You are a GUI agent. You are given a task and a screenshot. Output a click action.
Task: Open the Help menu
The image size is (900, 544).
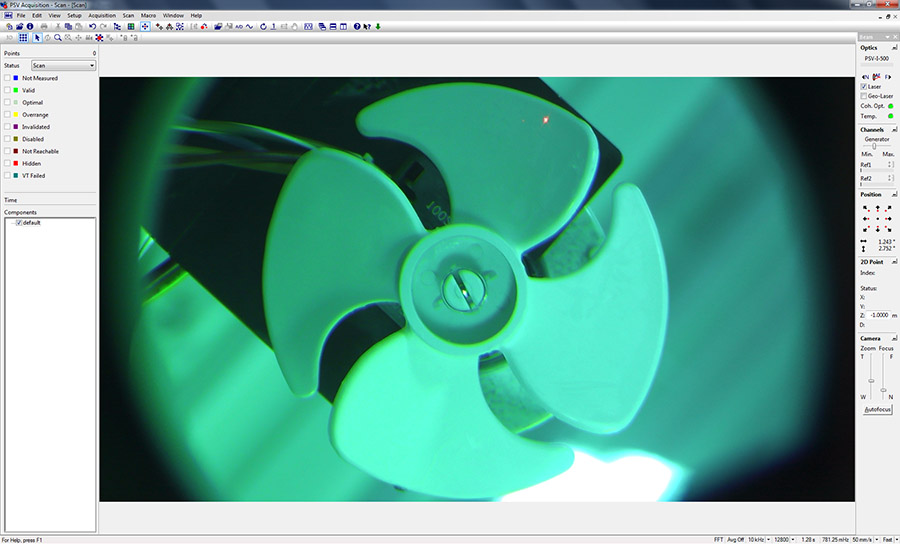pyautogui.click(x=196, y=15)
